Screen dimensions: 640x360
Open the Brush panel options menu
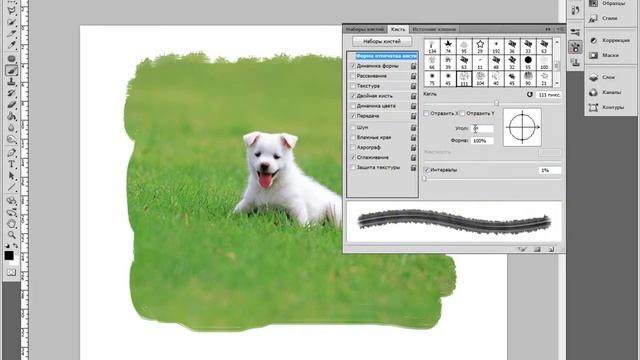pos(560,29)
